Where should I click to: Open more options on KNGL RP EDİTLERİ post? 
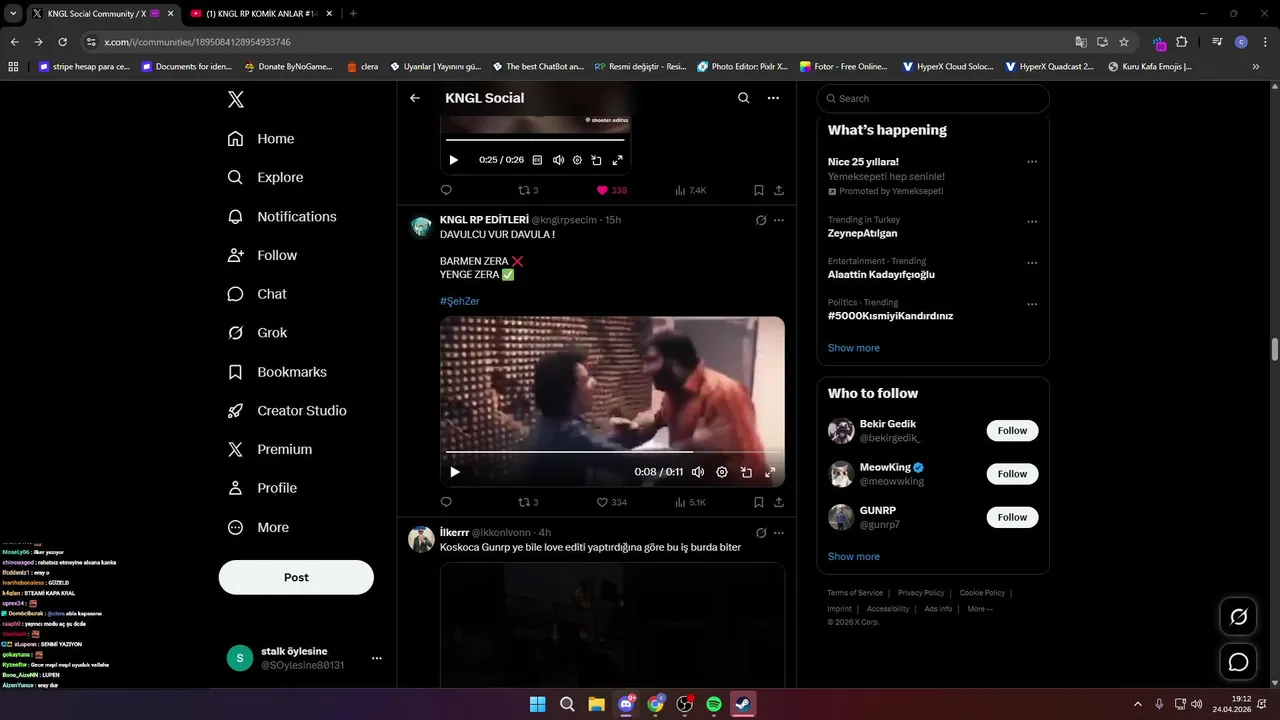click(779, 220)
